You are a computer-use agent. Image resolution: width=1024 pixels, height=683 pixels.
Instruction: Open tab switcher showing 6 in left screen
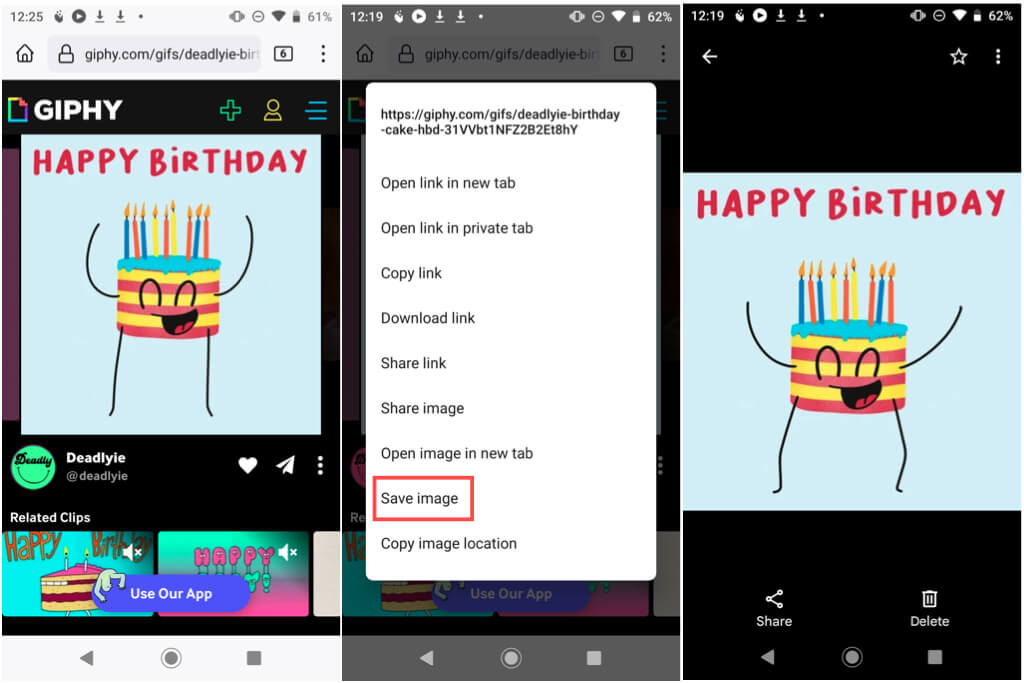point(283,54)
